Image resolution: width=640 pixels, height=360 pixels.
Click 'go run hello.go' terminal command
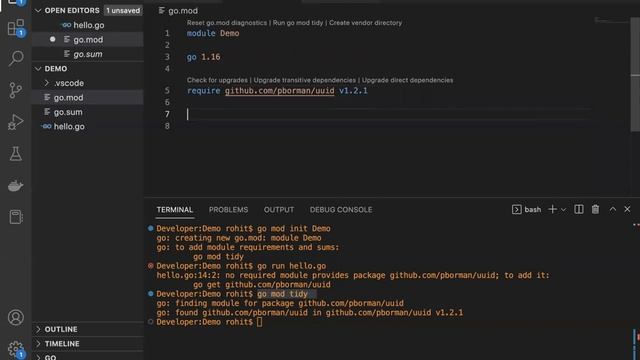tap(291, 266)
